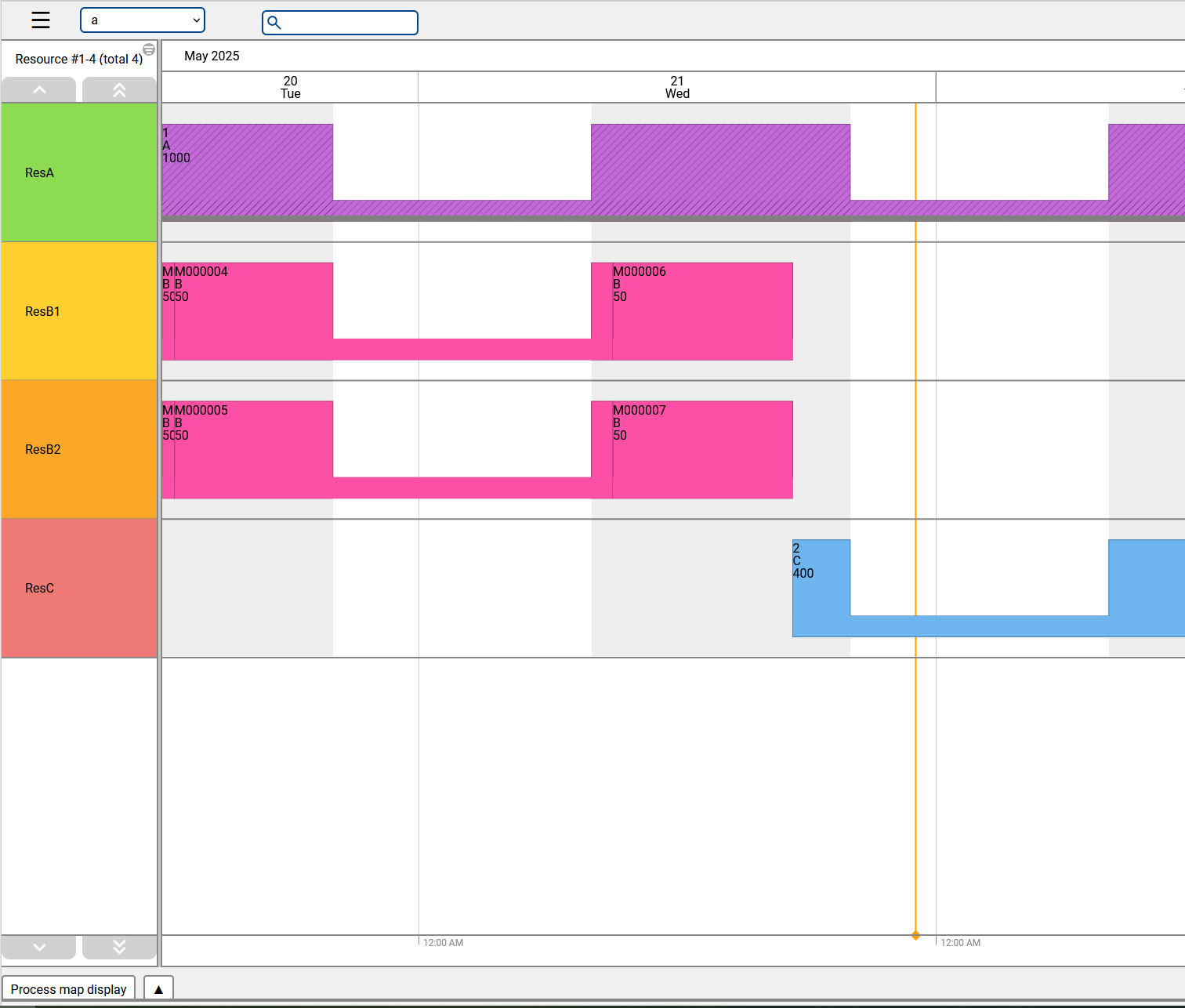Select the ResB2 resource row
The width and height of the screenshot is (1185, 1008).
79,449
